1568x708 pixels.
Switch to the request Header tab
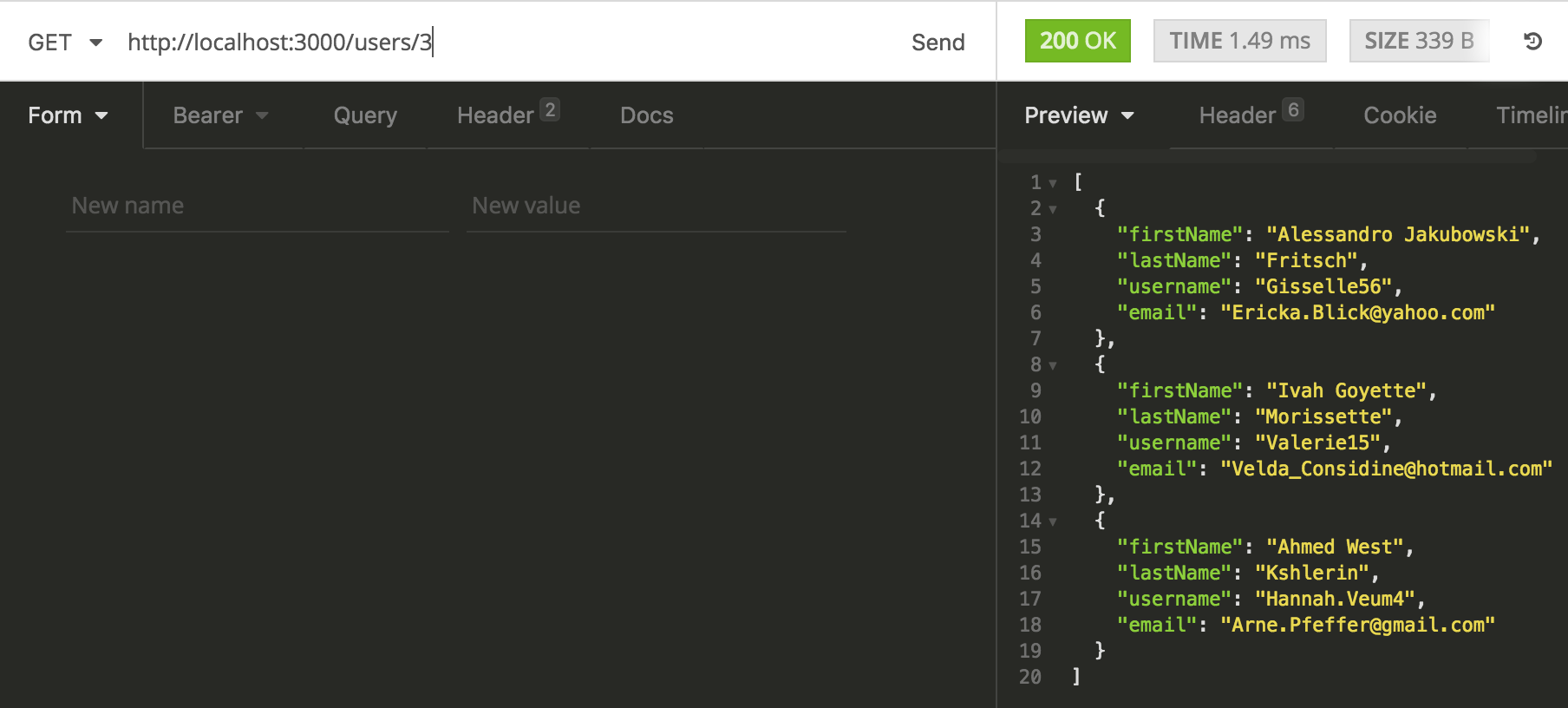click(506, 115)
